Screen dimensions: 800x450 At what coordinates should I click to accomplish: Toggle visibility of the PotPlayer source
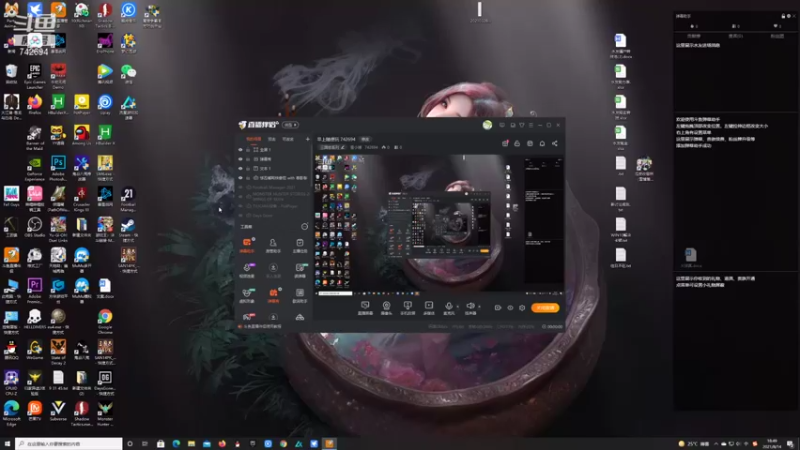[x=241, y=206]
